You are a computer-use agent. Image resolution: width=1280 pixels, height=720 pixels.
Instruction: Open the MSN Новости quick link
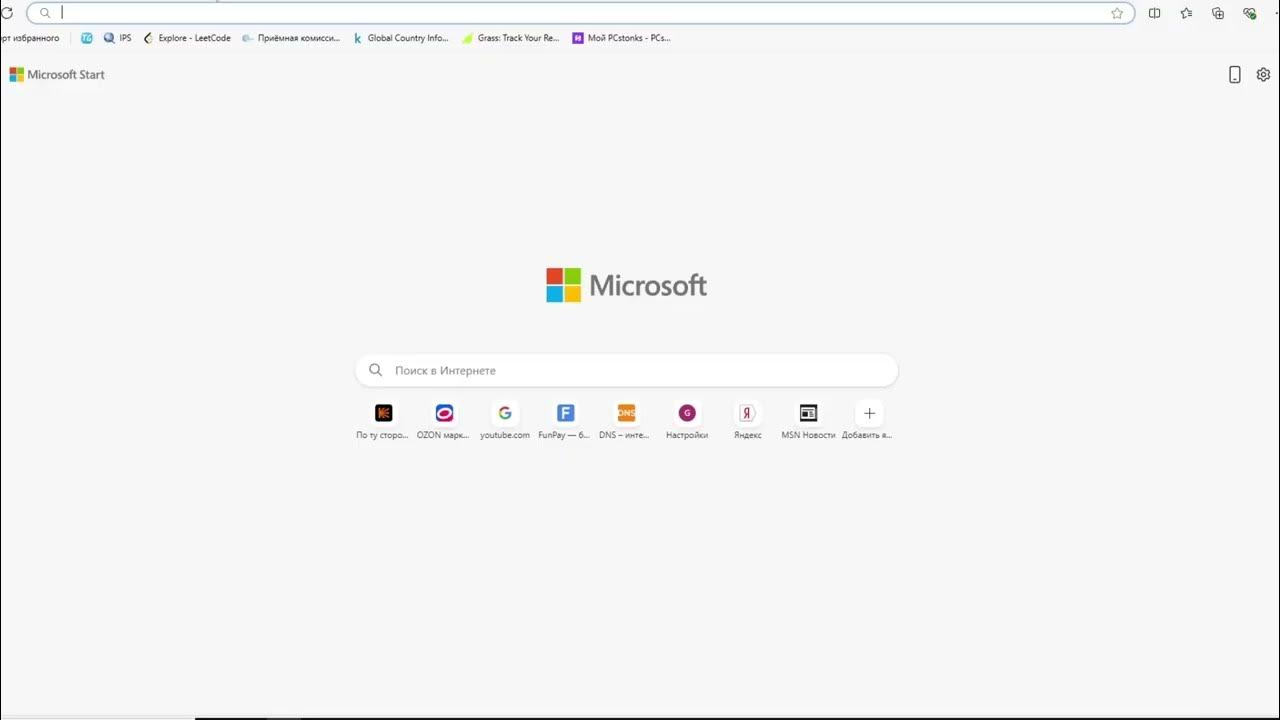(x=808, y=421)
